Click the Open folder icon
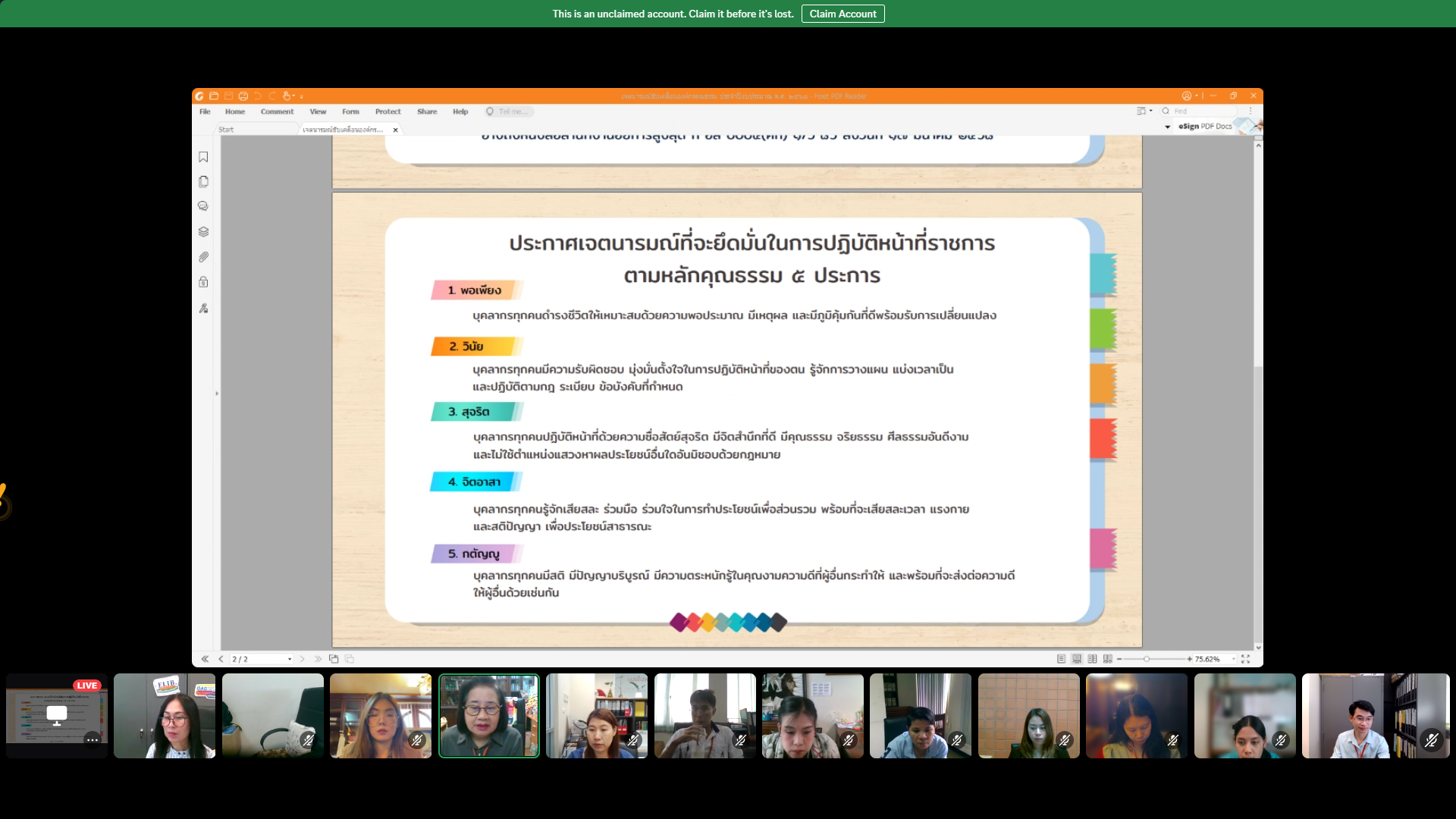 click(x=214, y=96)
